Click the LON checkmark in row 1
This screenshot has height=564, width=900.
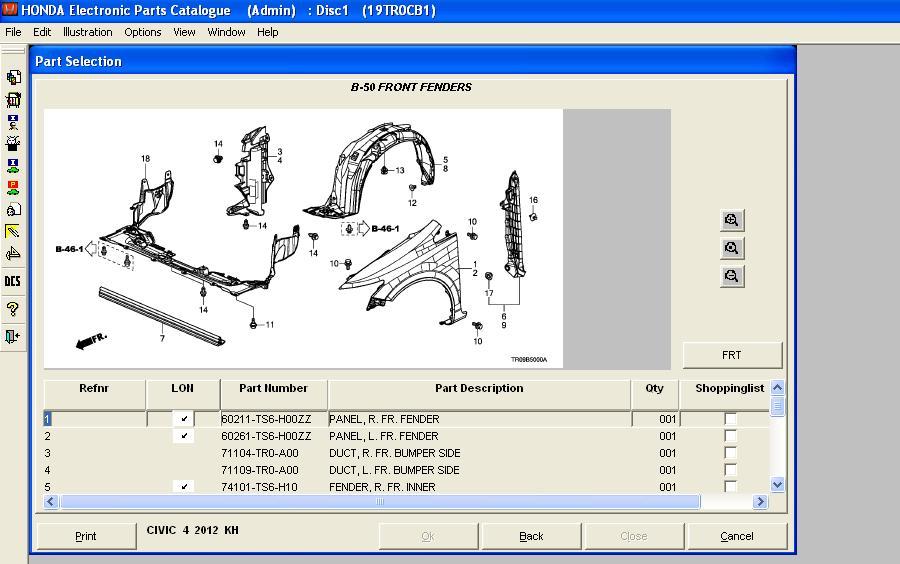click(184, 419)
